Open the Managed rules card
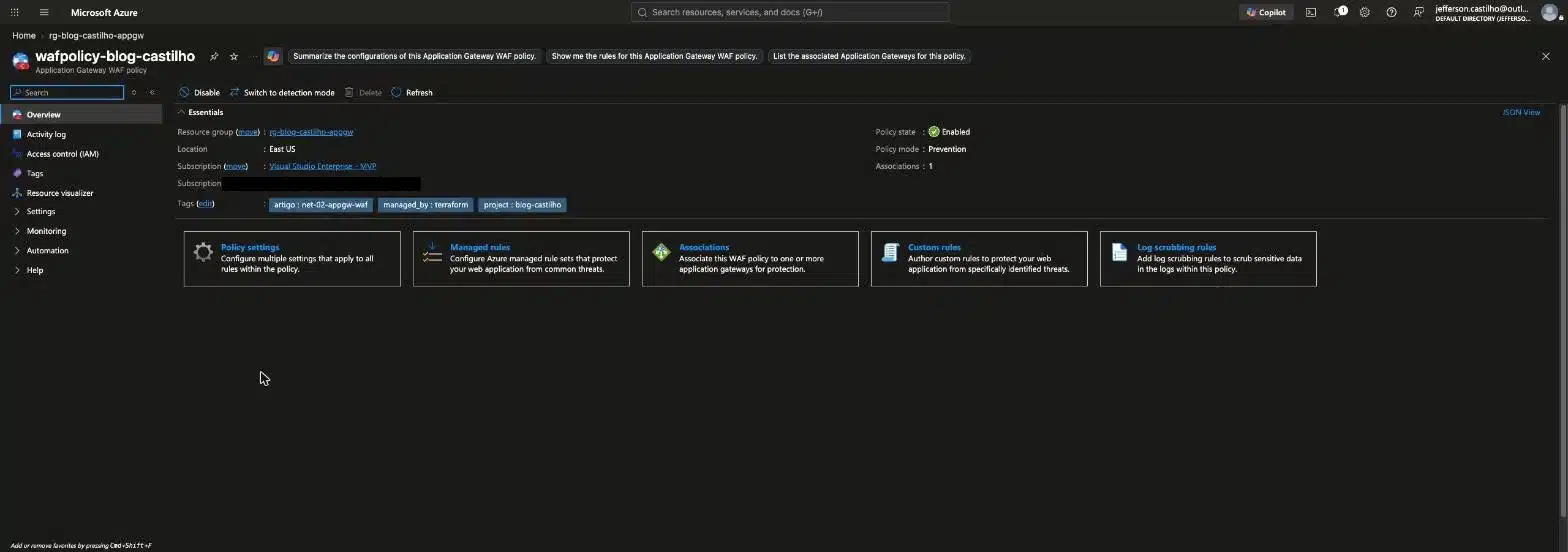 click(x=521, y=258)
